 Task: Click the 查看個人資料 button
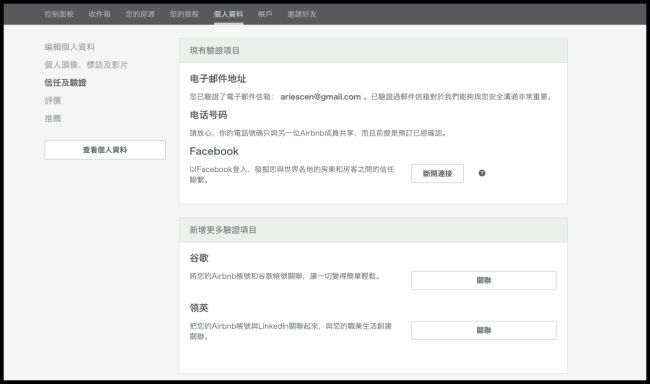click(105, 150)
